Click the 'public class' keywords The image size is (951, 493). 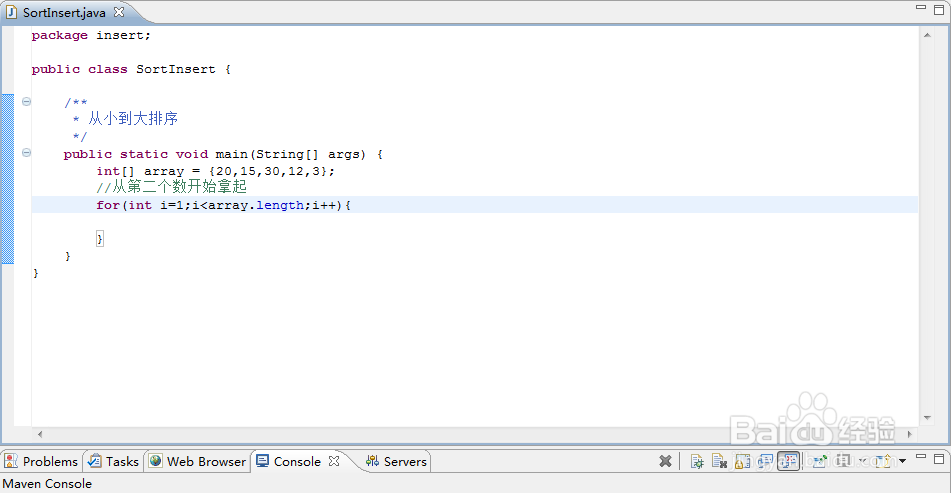(79, 69)
